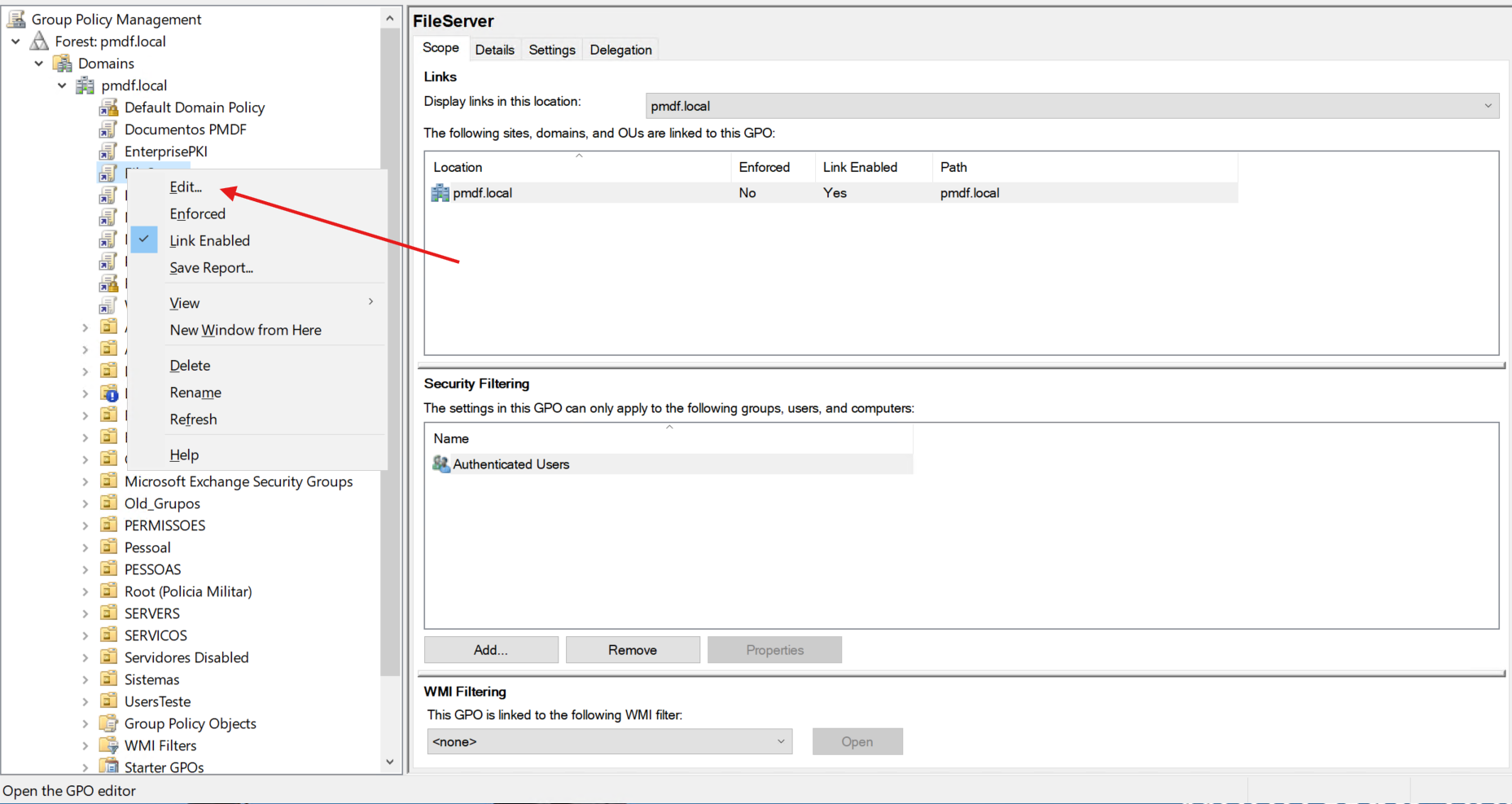This screenshot has width=1512, height=804.
Task: Click the EnterprisePKI GPO icon
Action: 108,152
